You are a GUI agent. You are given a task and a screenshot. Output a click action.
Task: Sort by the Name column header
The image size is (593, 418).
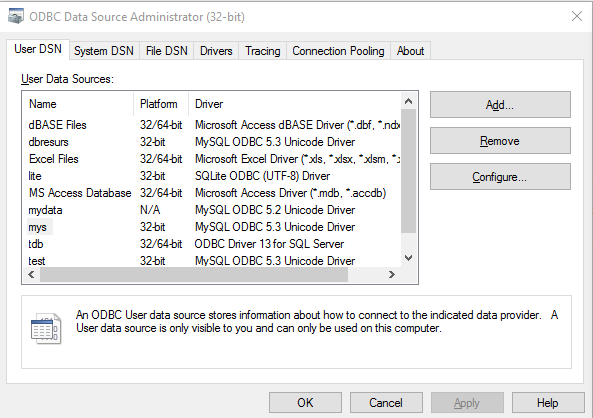[x=78, y=104]
